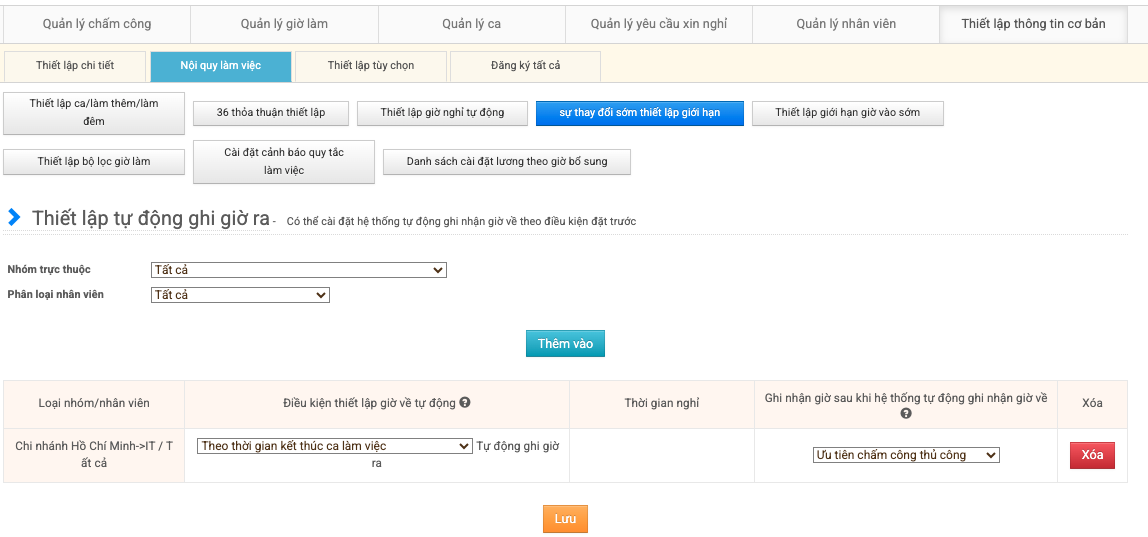
Task: Open Thiết lập giờ nghỉ tự động settings
Action: [x=442, y=113]
